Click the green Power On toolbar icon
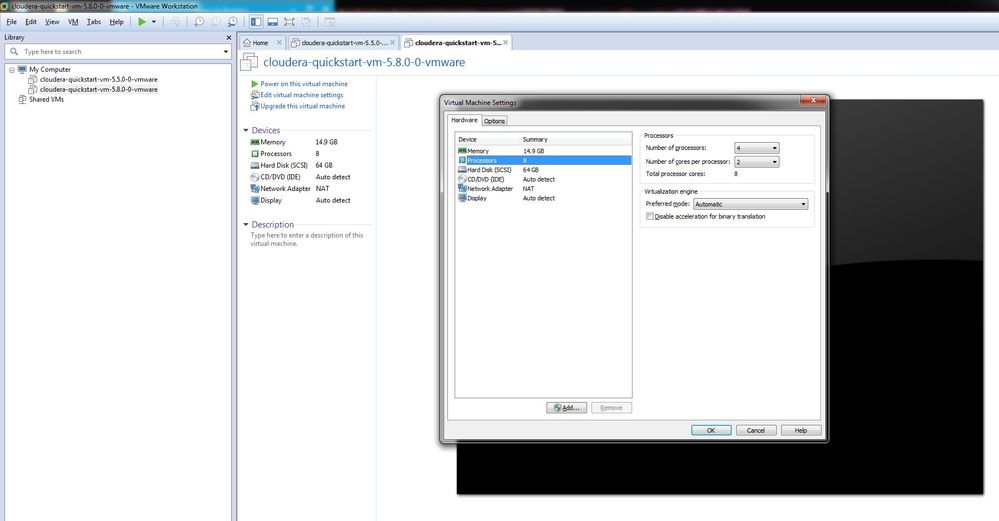Image resolution: width=999 pixels, height=521 pixels. [142, 22]
